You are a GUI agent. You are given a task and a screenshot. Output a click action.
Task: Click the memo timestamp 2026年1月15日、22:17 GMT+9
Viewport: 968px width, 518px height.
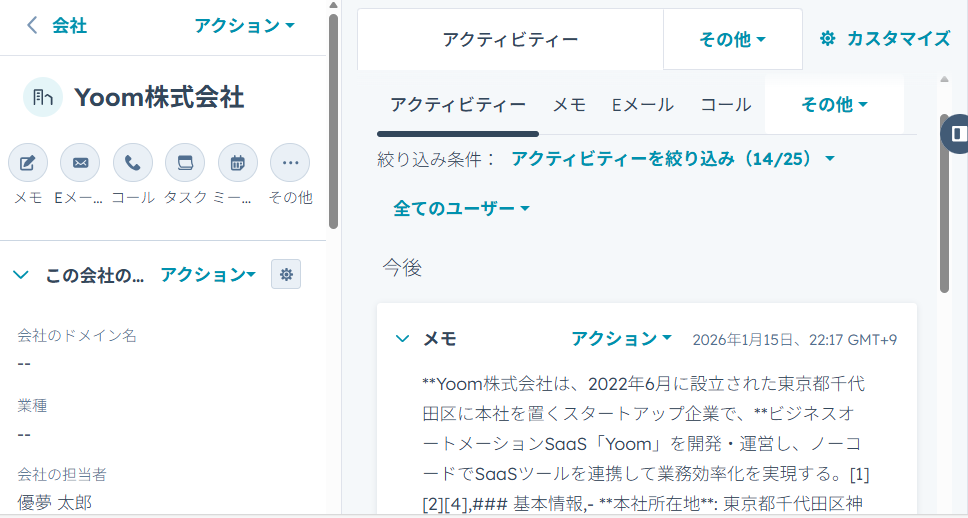795,340
